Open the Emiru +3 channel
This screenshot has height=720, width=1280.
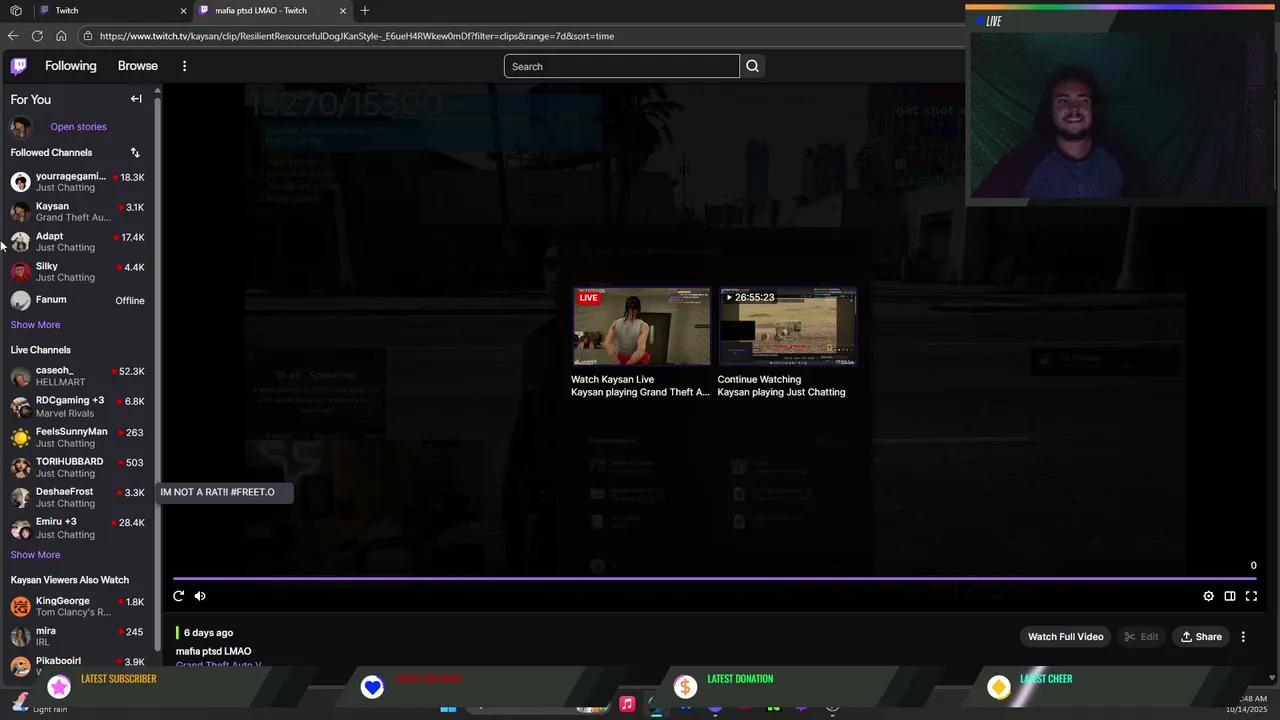[78, 528]
